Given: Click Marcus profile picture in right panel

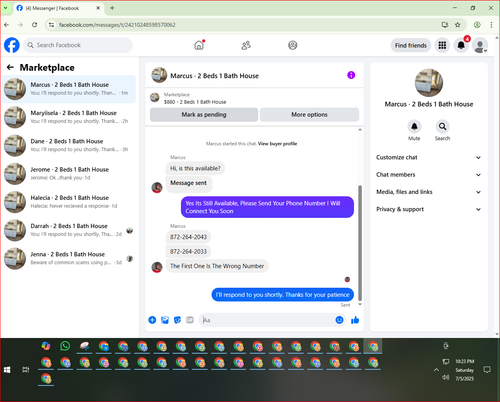Looking at the screenshot, I should coord(429,83).
